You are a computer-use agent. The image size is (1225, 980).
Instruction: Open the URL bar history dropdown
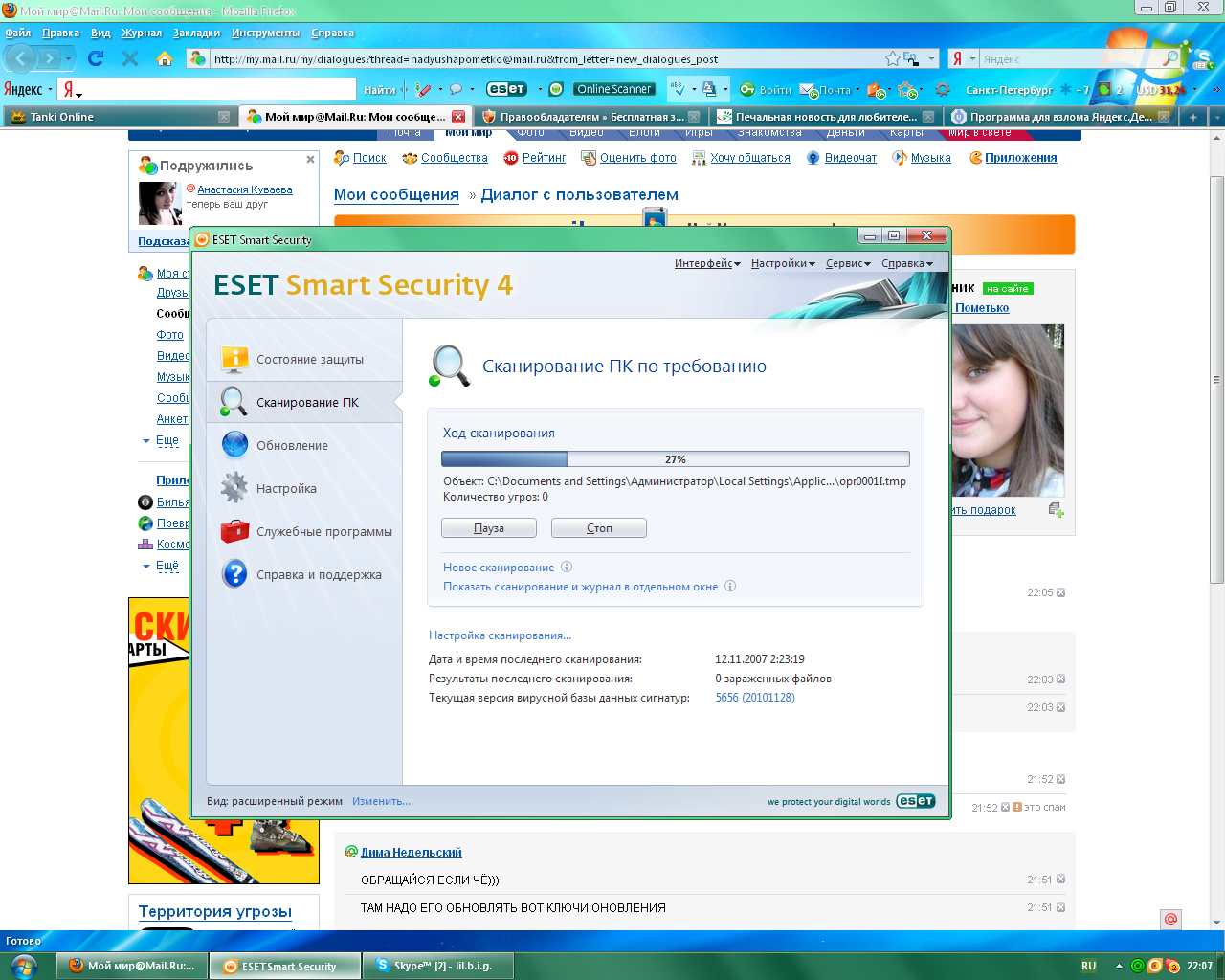[932, 58]
